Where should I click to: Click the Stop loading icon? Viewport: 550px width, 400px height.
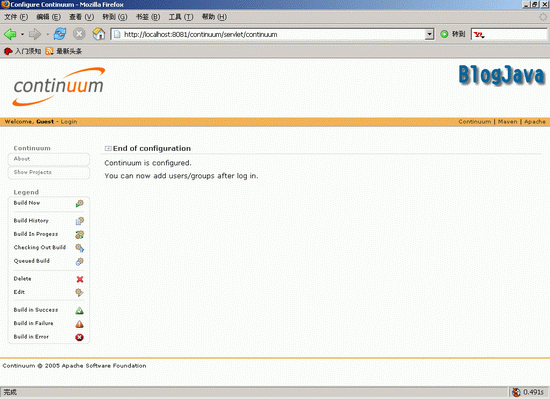[x=79, y=34]
